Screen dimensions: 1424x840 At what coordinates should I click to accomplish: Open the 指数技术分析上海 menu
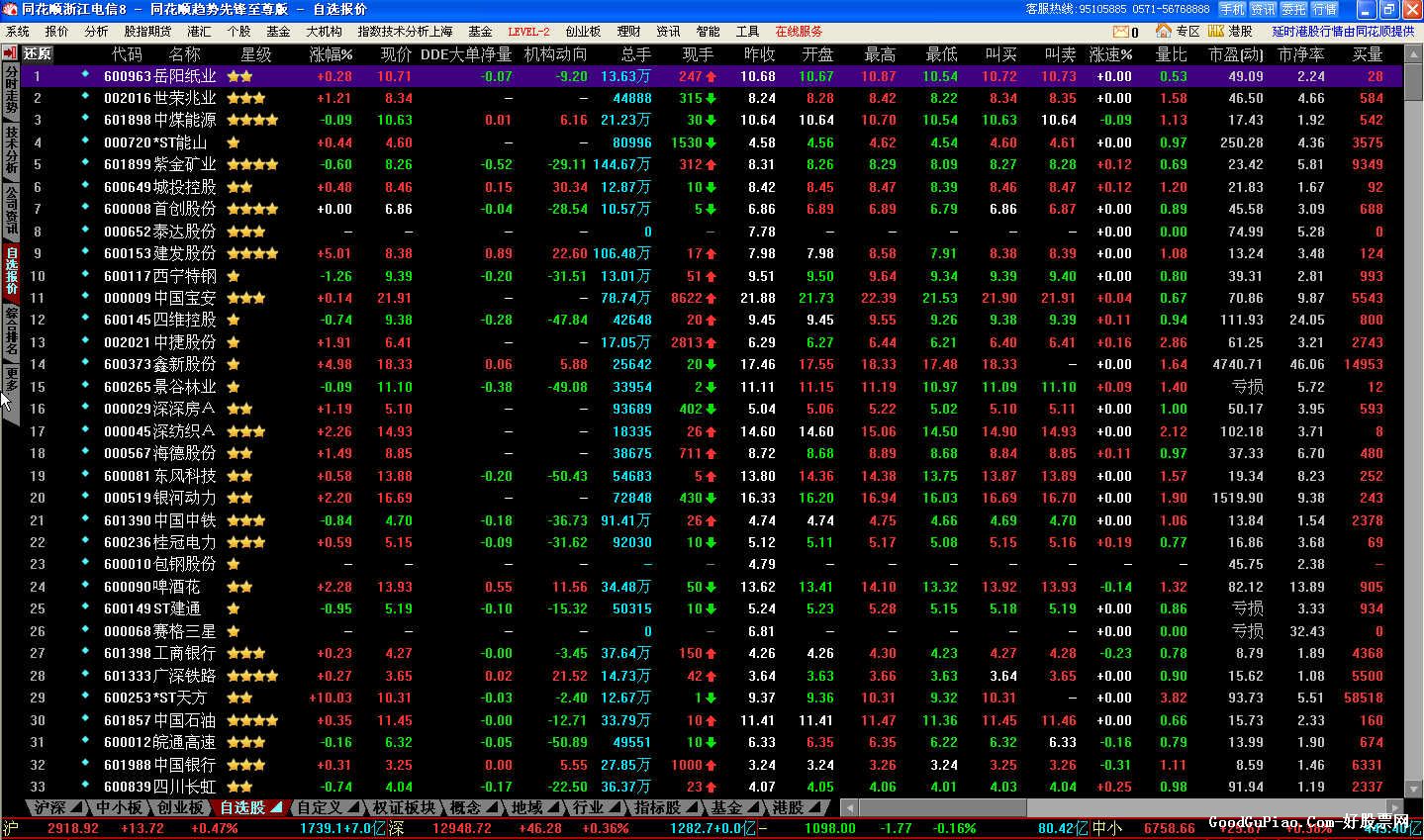pyautogui.click(x=405, y=32)
